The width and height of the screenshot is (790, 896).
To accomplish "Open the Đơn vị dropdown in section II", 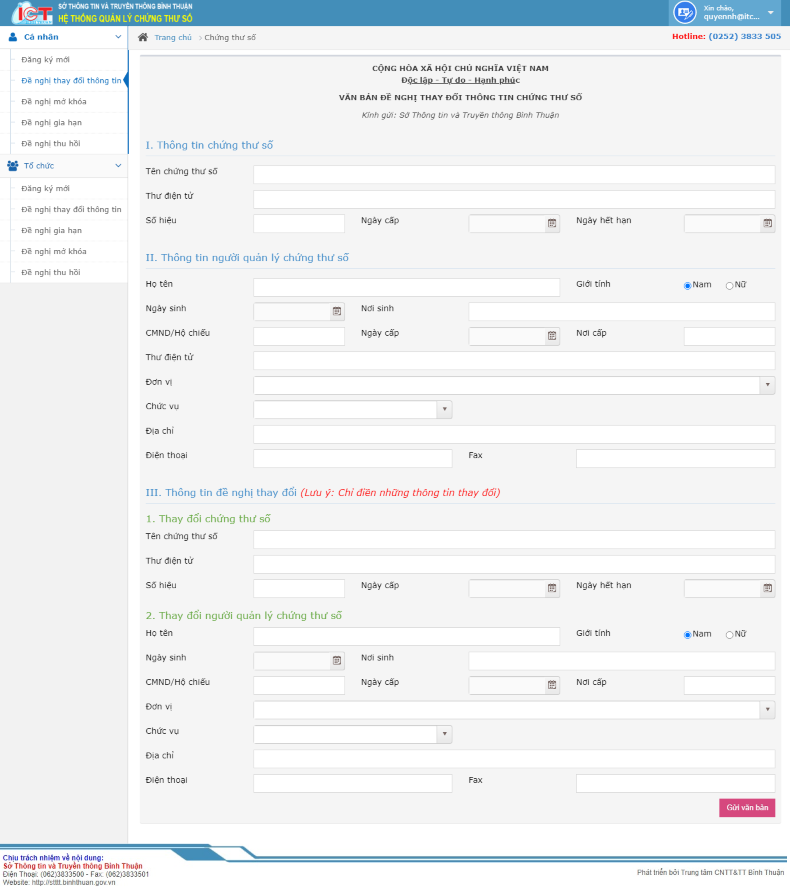I will point(767,385).
